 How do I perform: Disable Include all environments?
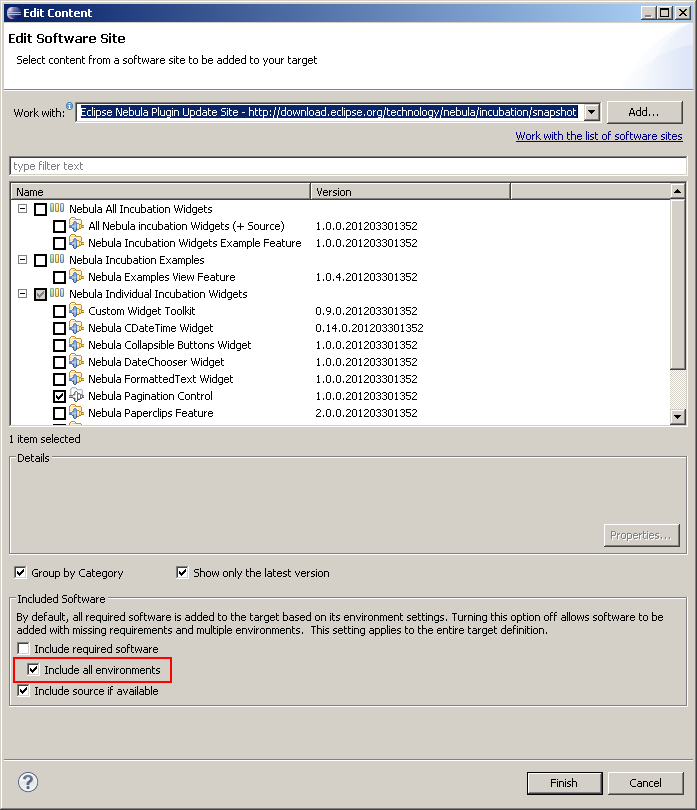coord(33,669)
